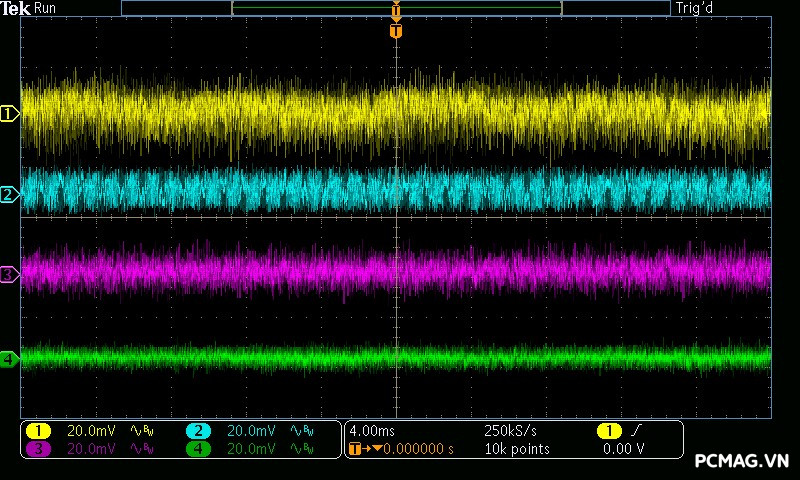This screenshot has width=800, height=480.
Task: Open the 4.00ms timebase setting
Action: 373,430
